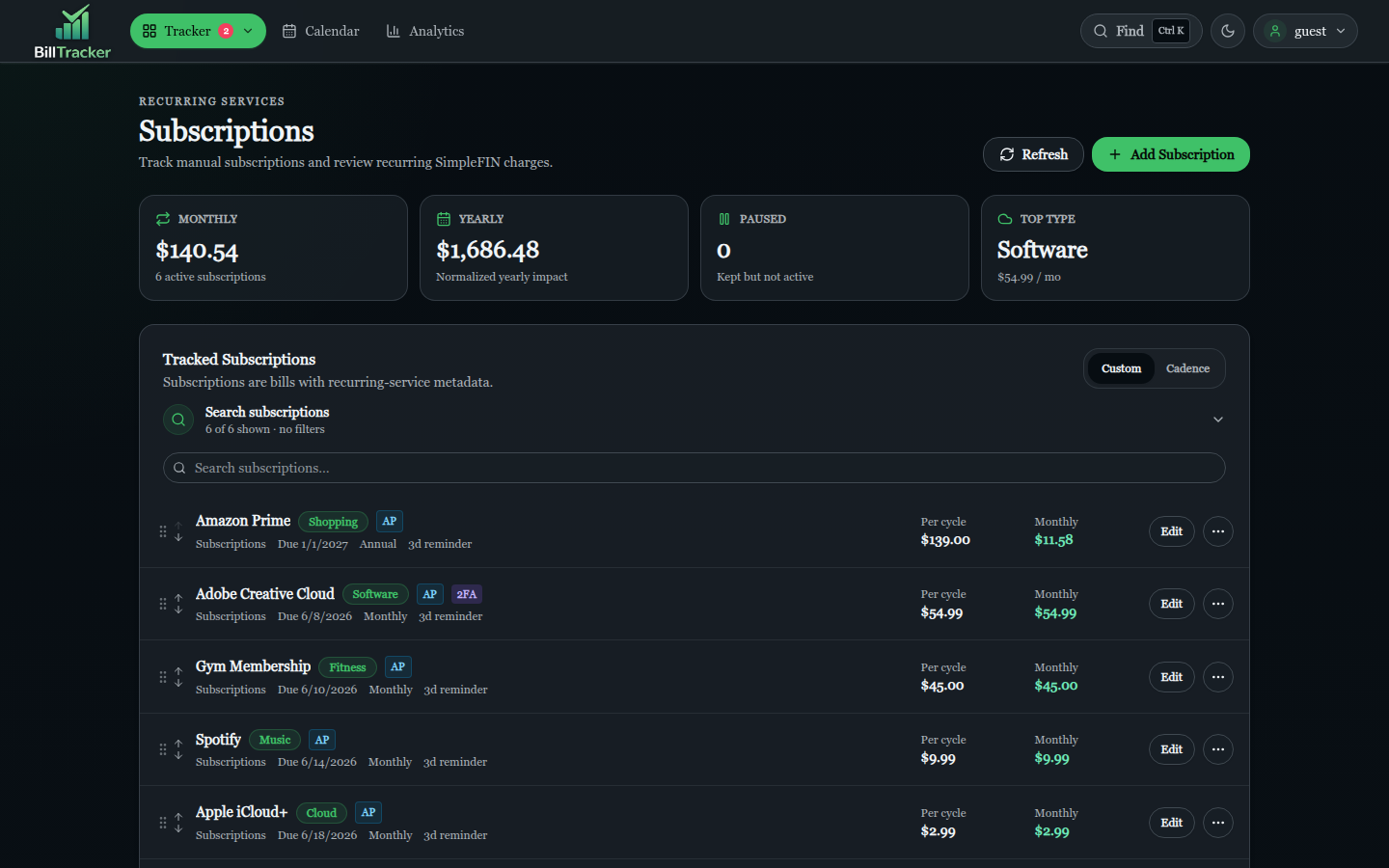Open Find search (Ctrl K)
The height and width of the screenshot is (868, 1389).
coord(1141,31)
